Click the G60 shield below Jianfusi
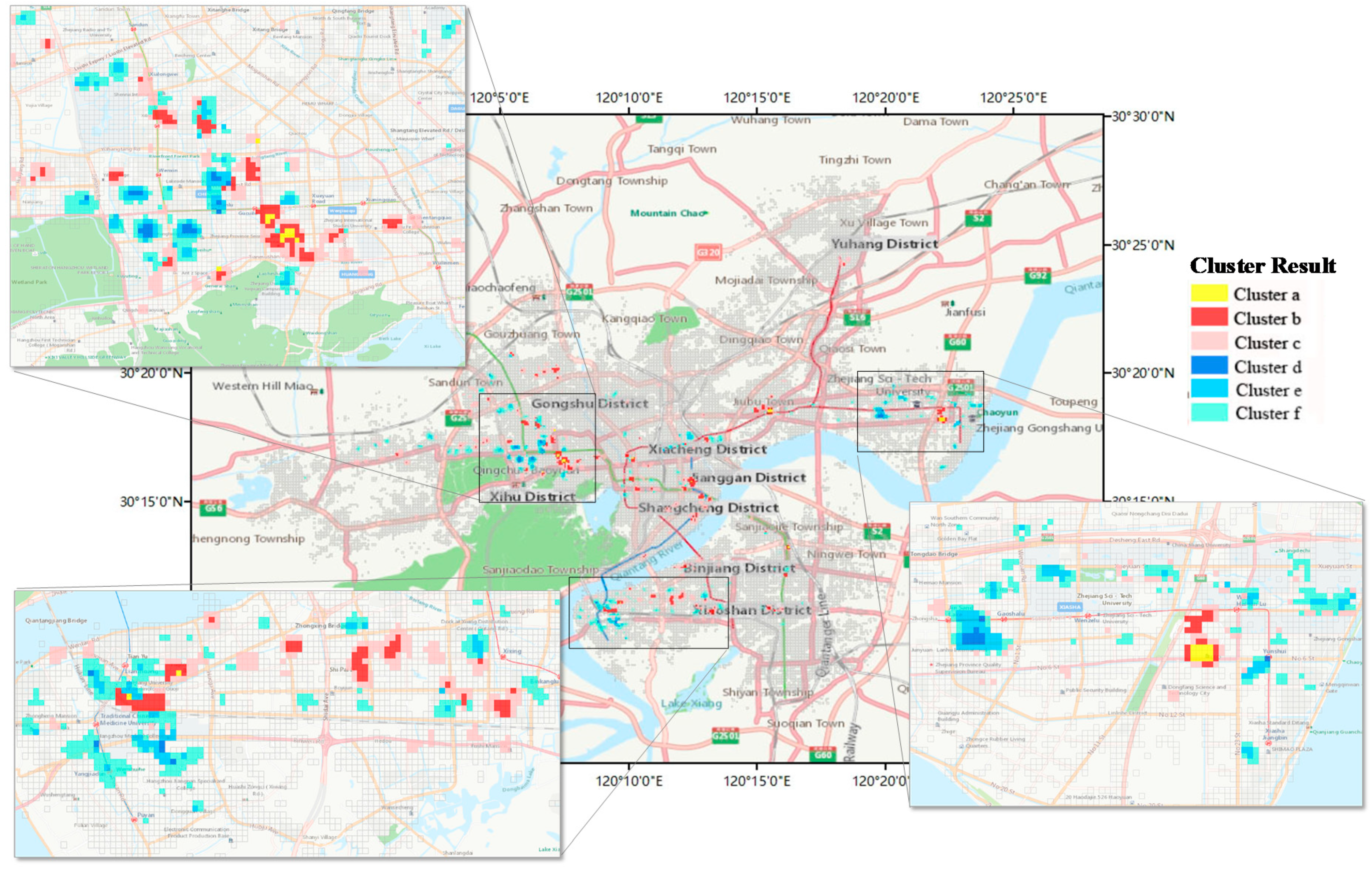Screen dimensions: 1372x872 click(x=957, y=342)
